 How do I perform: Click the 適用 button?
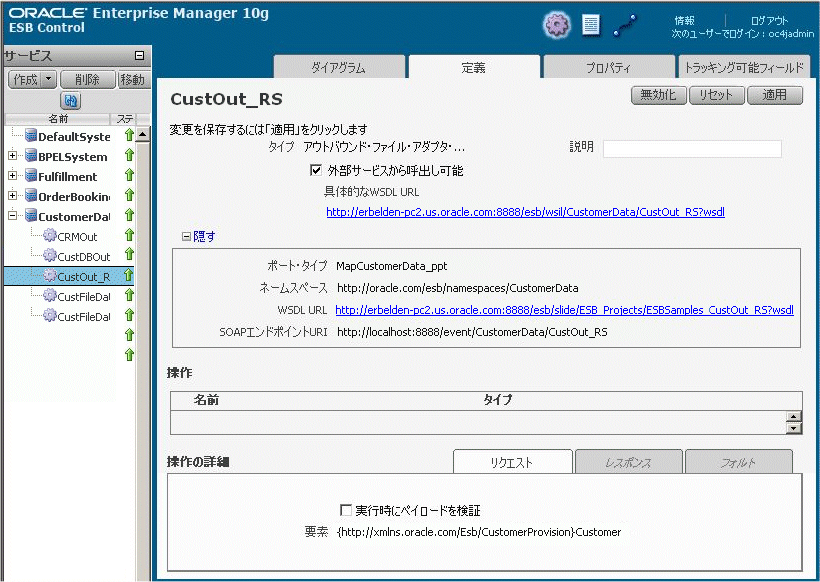click(775, 95)
